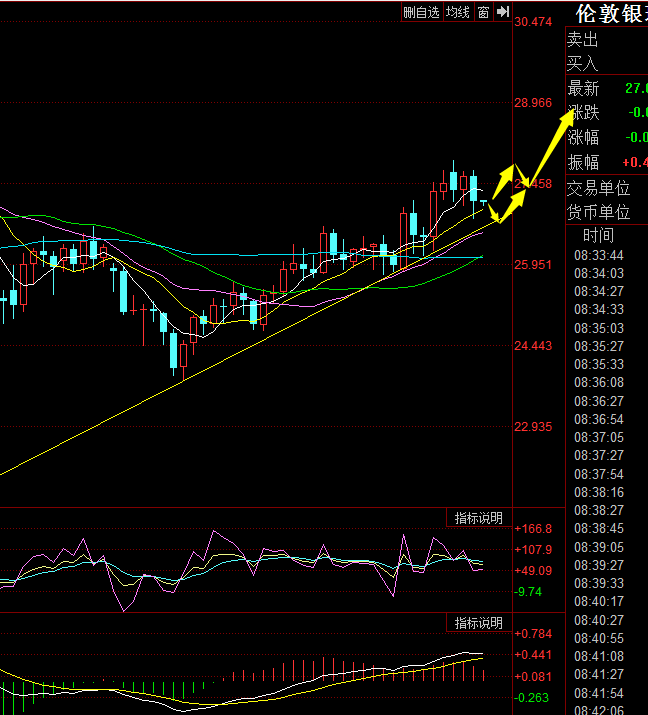648x715 pixels.
Task: Click the 删自选 button above the chart
Action: point(422,12)
